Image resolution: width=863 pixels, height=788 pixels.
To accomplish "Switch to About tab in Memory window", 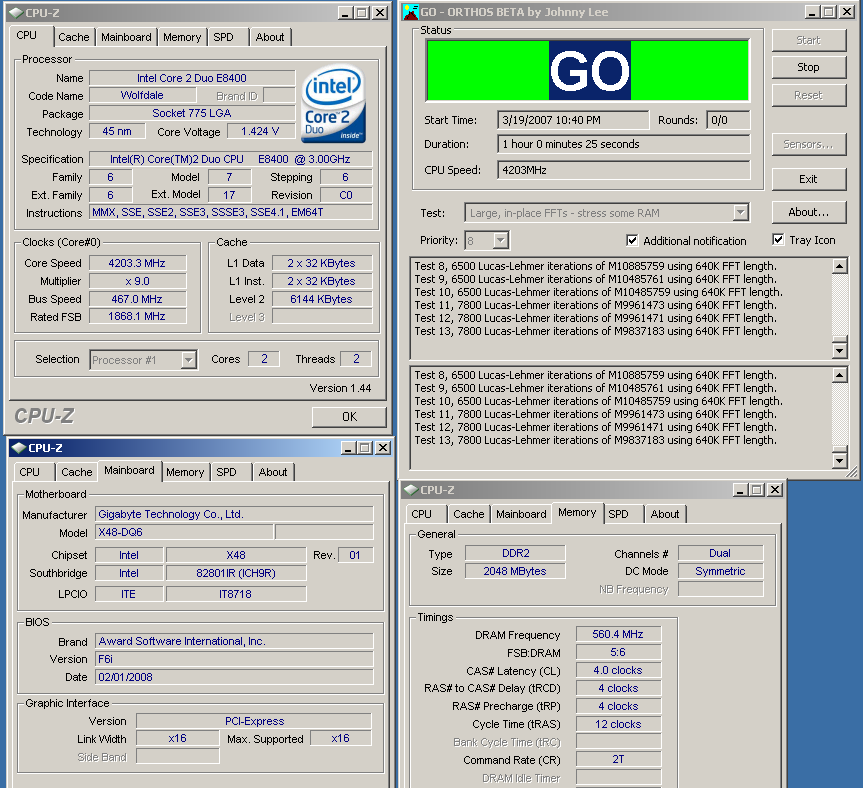I will (665, 514).
